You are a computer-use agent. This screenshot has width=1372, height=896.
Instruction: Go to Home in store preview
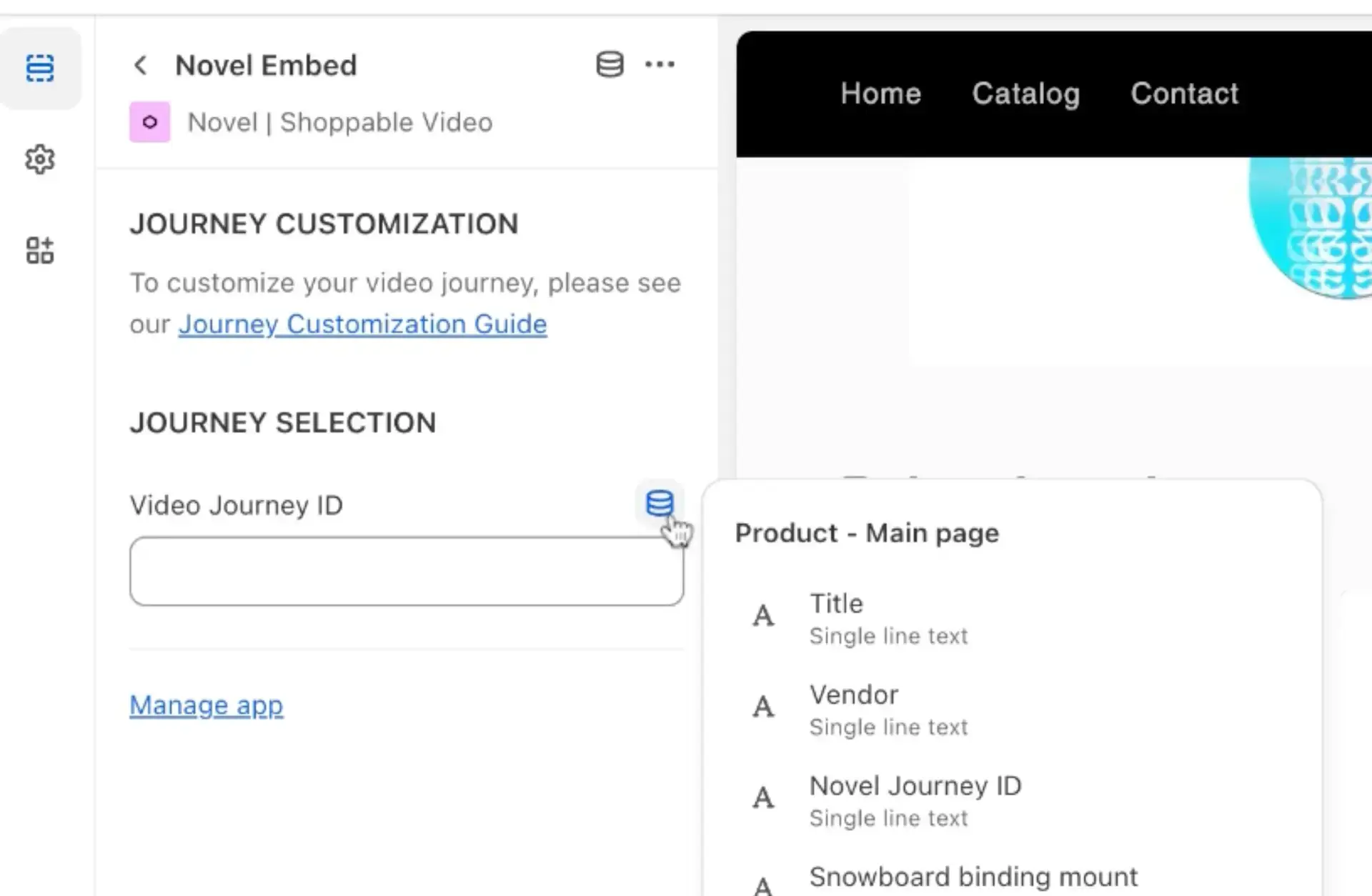tap(880, 94)
